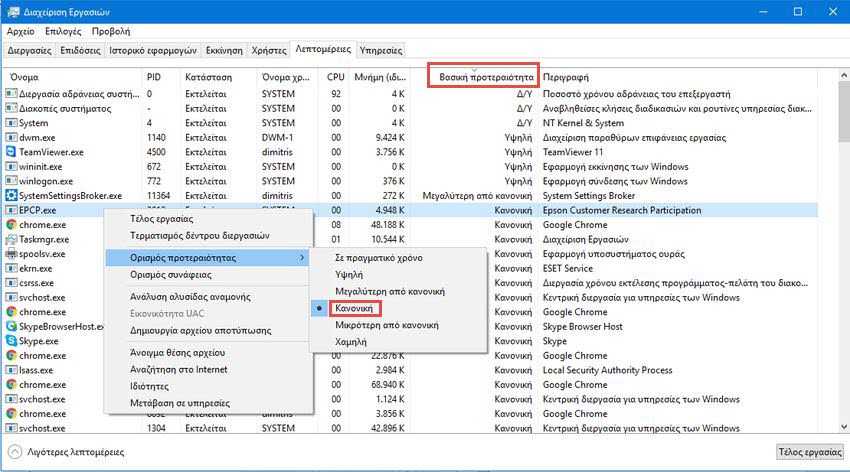Screen dimensions: 850x472
Task: Open the Προβολή menu
Action: click(111, 31)
